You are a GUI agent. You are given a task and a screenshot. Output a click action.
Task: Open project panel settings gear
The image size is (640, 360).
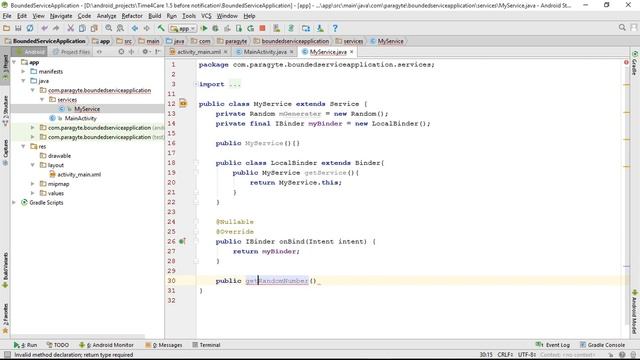coord(145,52)
